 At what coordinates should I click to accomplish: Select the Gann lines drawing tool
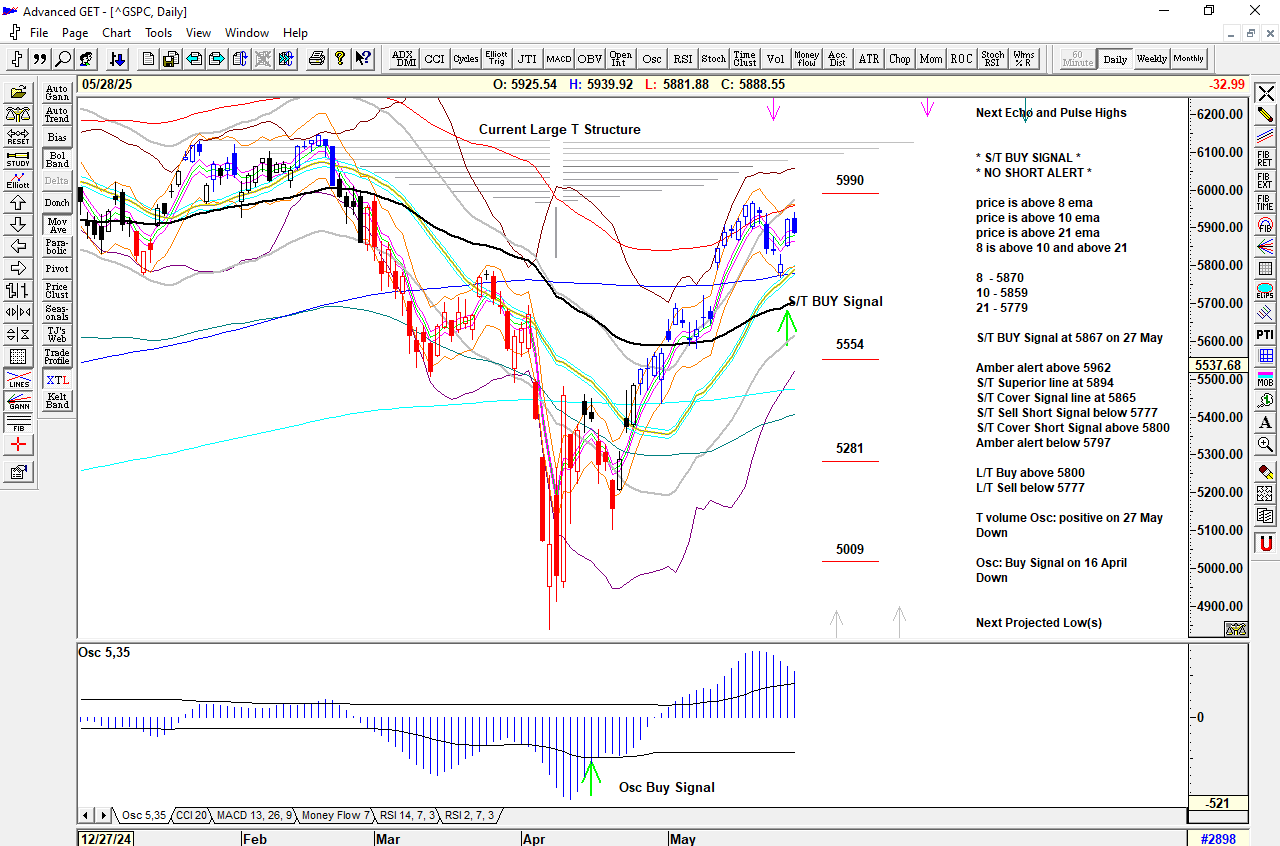18,401
